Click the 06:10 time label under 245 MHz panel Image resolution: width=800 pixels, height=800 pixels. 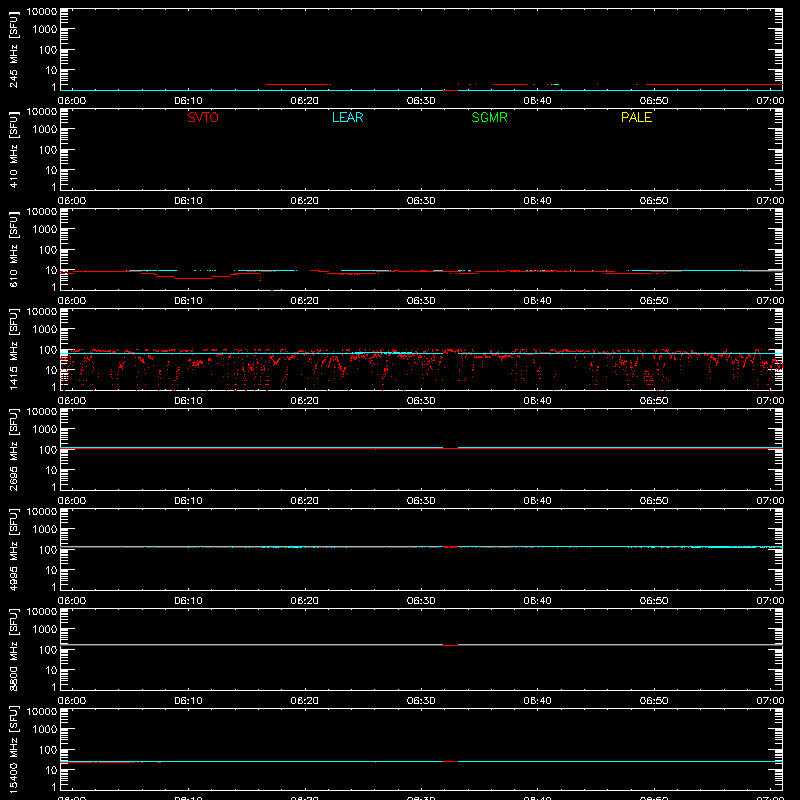(x=188, y=101)
